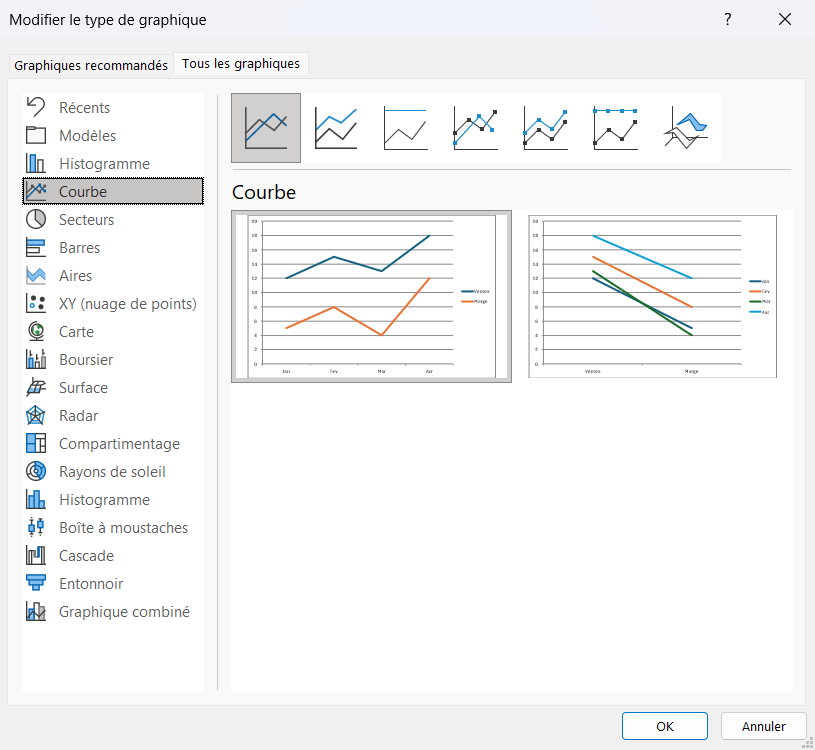Select the basic line chart subtype icon
The image size is (815, 750).
(266, 128)
